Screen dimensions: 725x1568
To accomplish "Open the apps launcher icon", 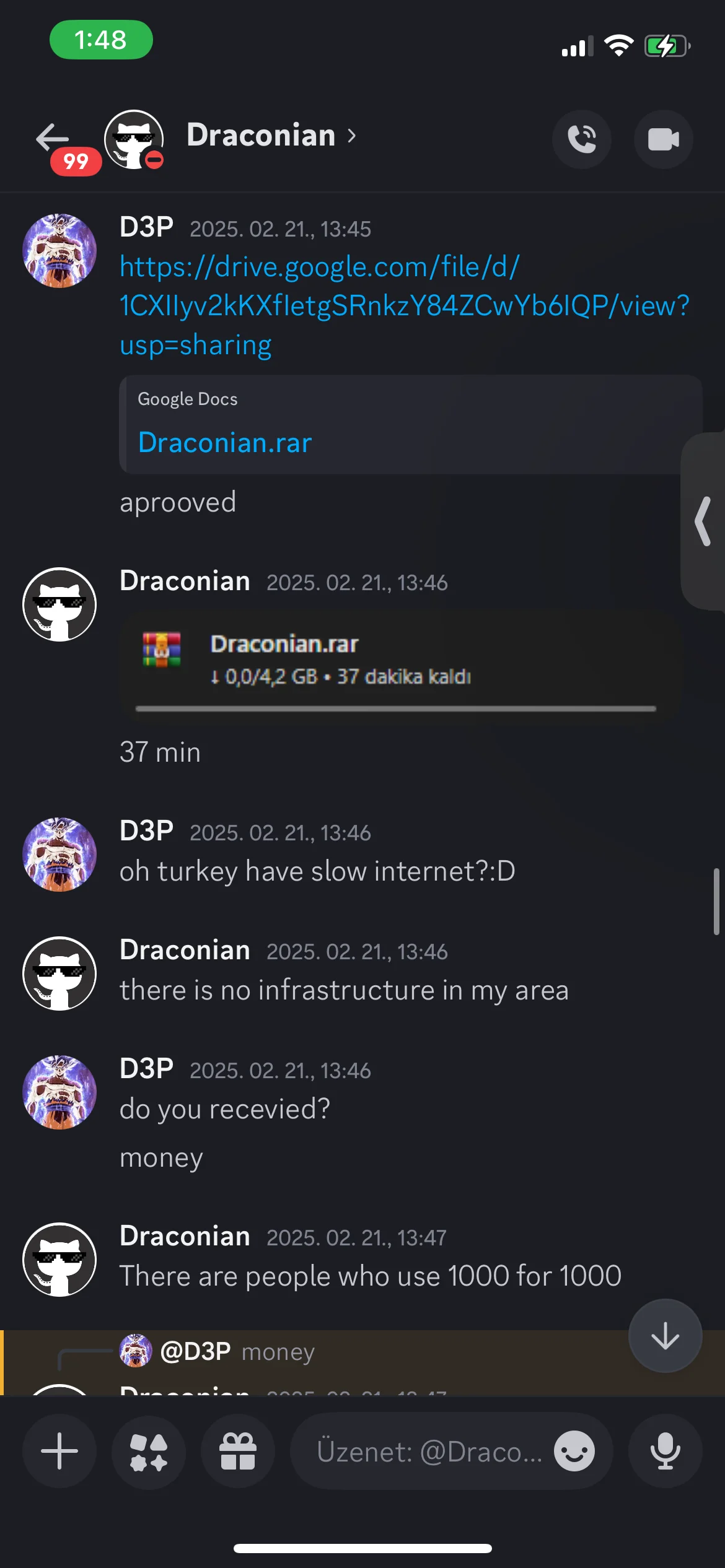I will coord(149,1451).
